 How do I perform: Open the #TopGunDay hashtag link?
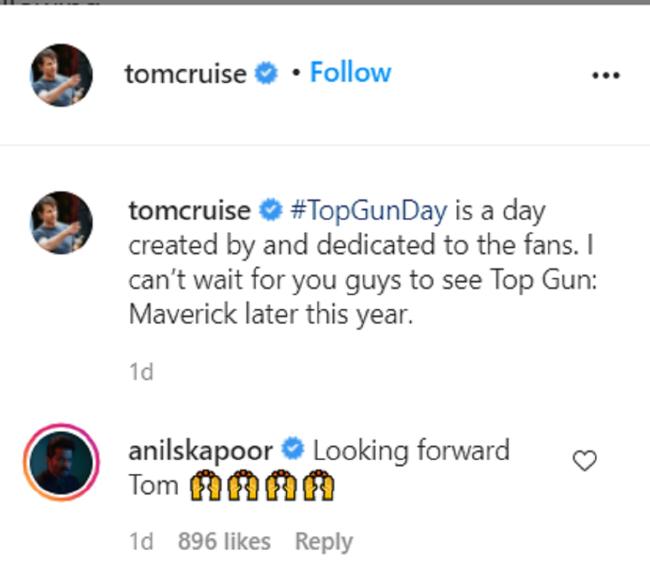point(369,211)
